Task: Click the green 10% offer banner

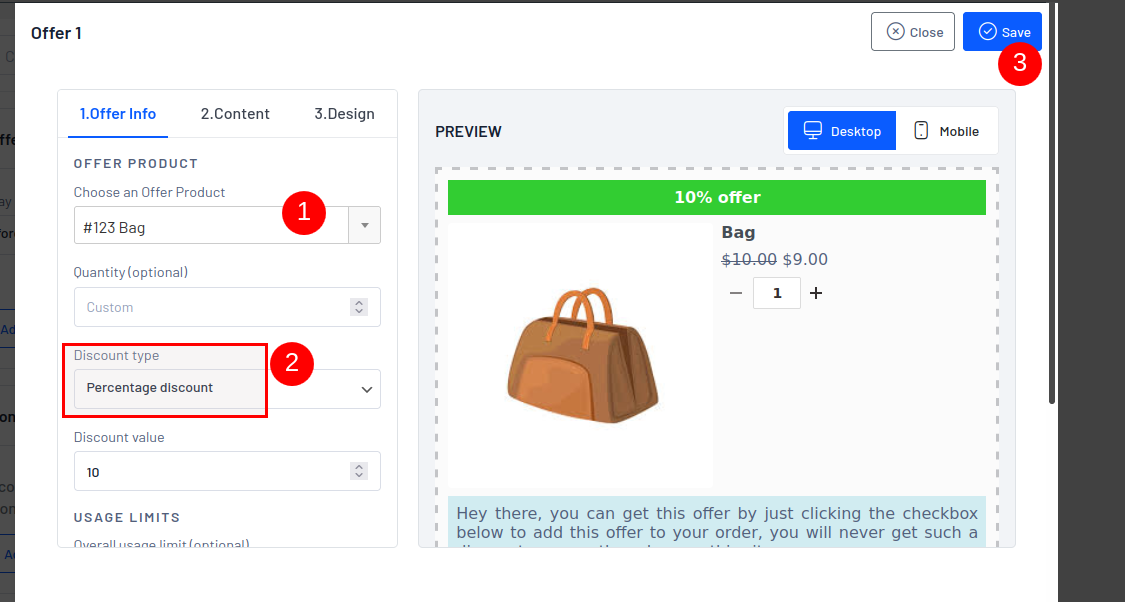Action: (716, 197)
